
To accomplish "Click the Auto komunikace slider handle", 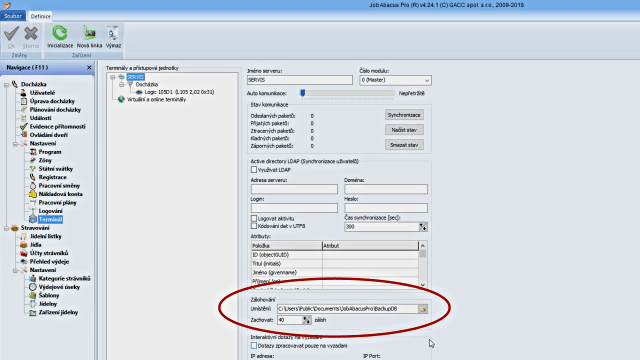I will click(x=302, y=93).
